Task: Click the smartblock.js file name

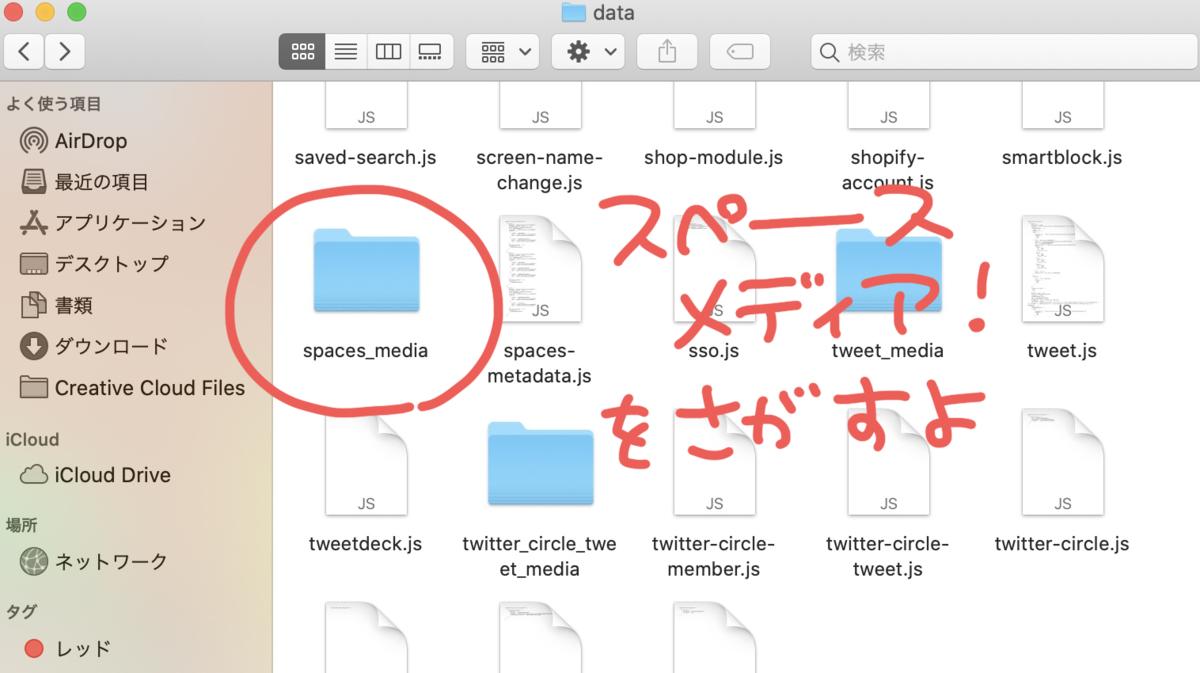Action: tap(1062, 158)
